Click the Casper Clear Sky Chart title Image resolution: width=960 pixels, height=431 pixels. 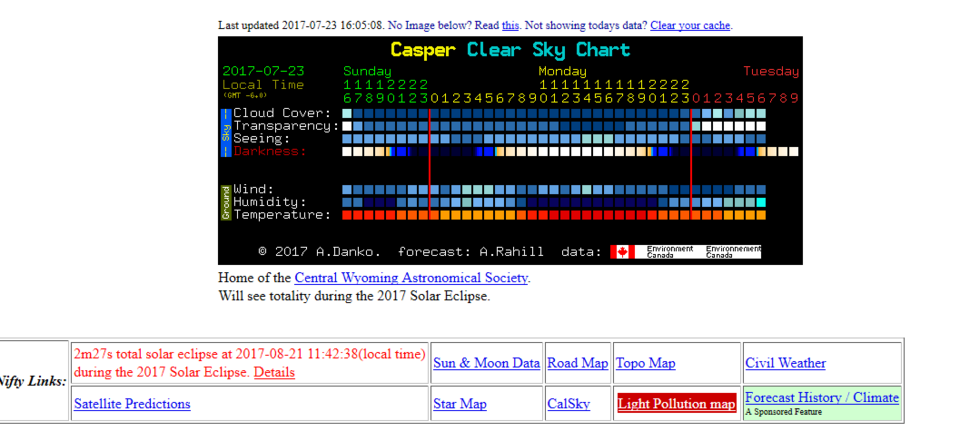[510, 50]
